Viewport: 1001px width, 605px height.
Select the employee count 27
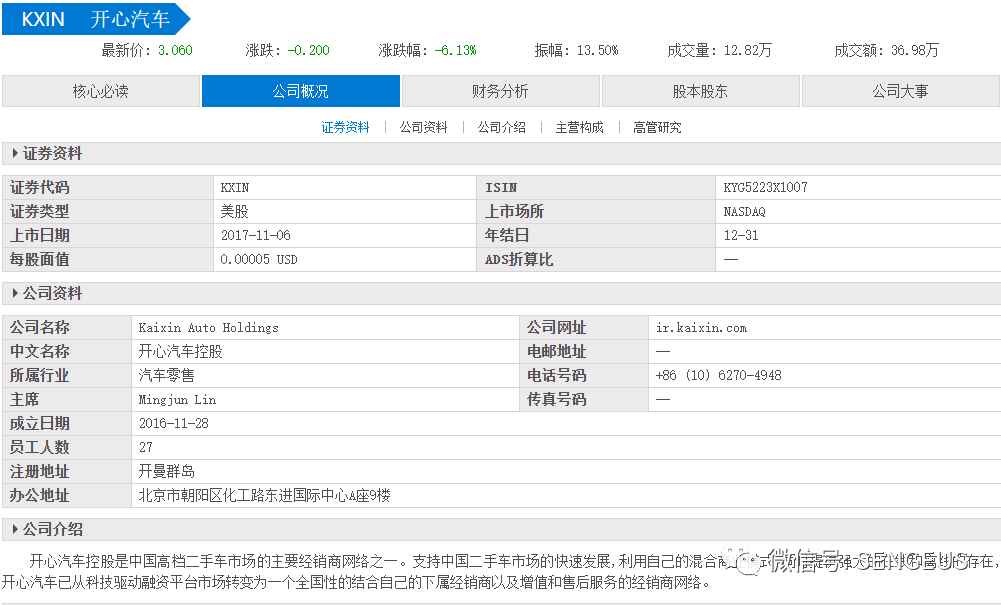[x=146, y=447]
